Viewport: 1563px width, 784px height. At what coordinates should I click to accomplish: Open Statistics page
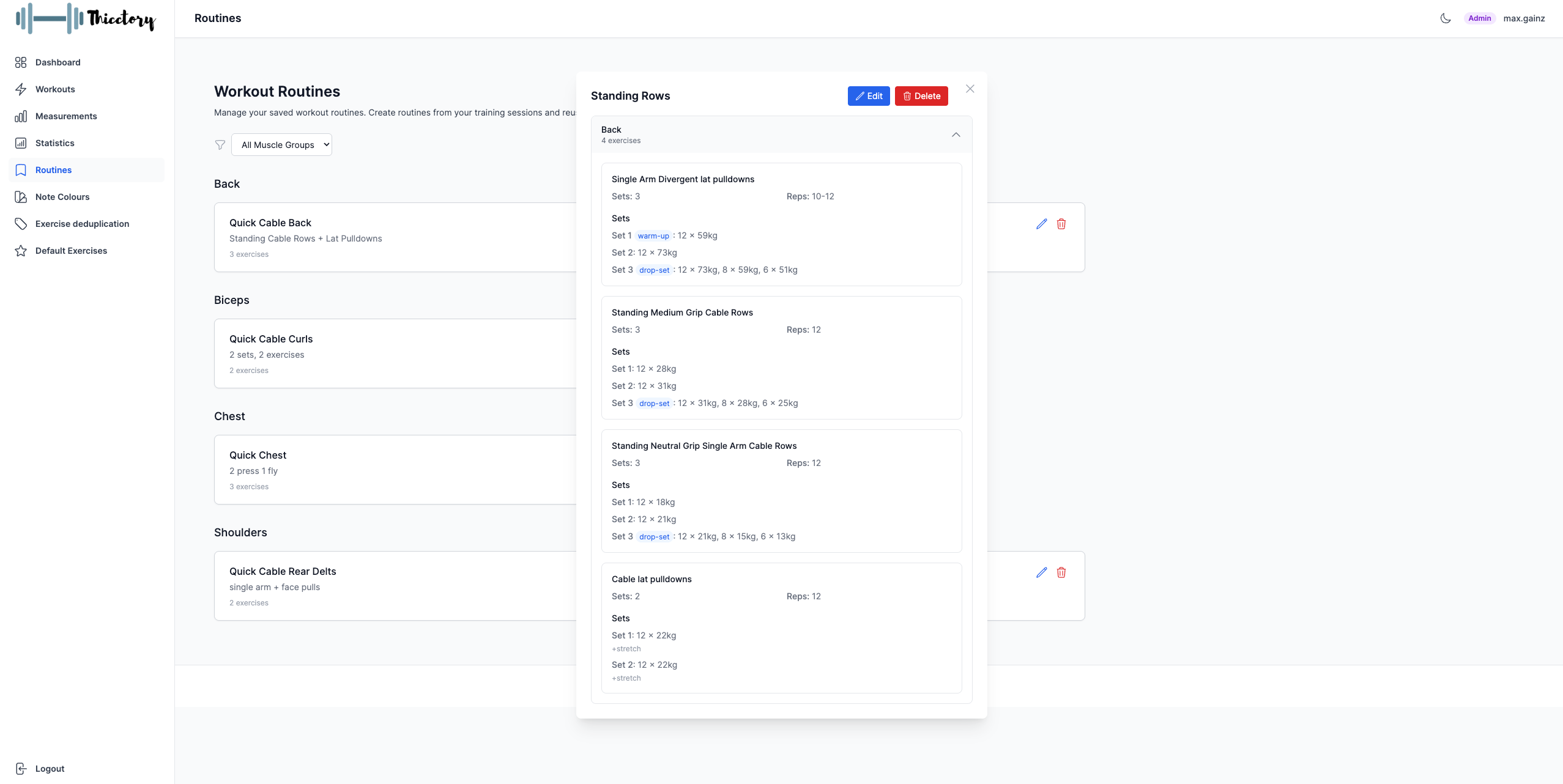point(54,143)
